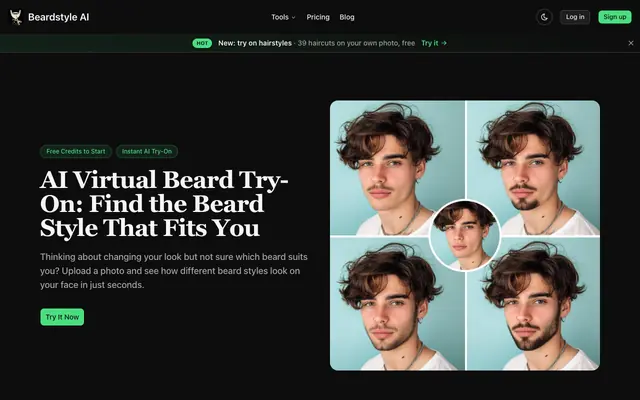Click the Free Credits to Start tag
This screenshot has height=400, width=640.
coord(76,151)
